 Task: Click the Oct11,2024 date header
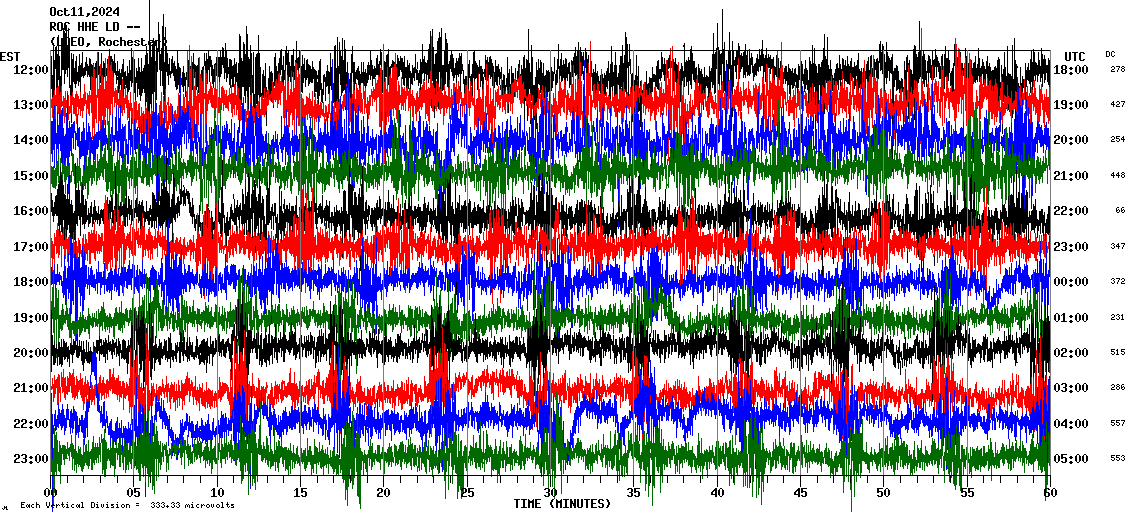point(83,12)
